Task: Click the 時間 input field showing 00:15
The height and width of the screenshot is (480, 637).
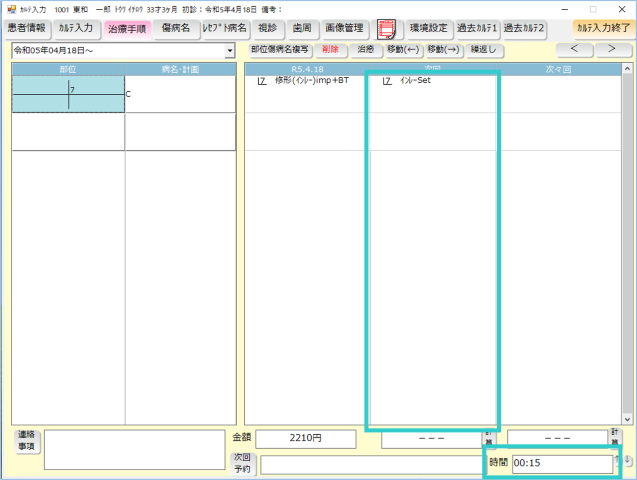Action: 561,464
